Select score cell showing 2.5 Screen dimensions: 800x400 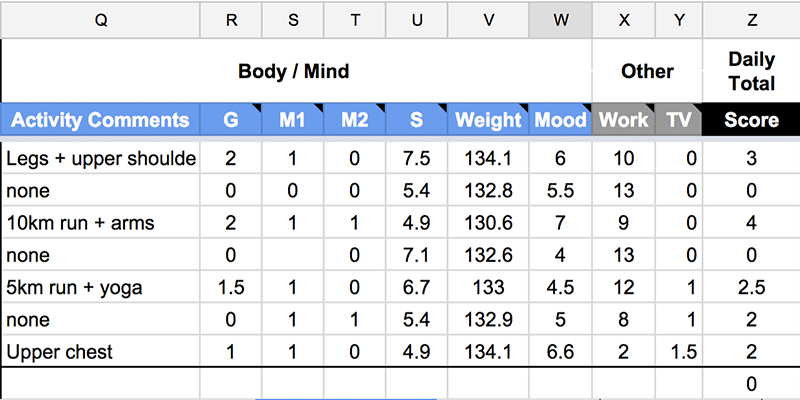(x=751, y=287)
